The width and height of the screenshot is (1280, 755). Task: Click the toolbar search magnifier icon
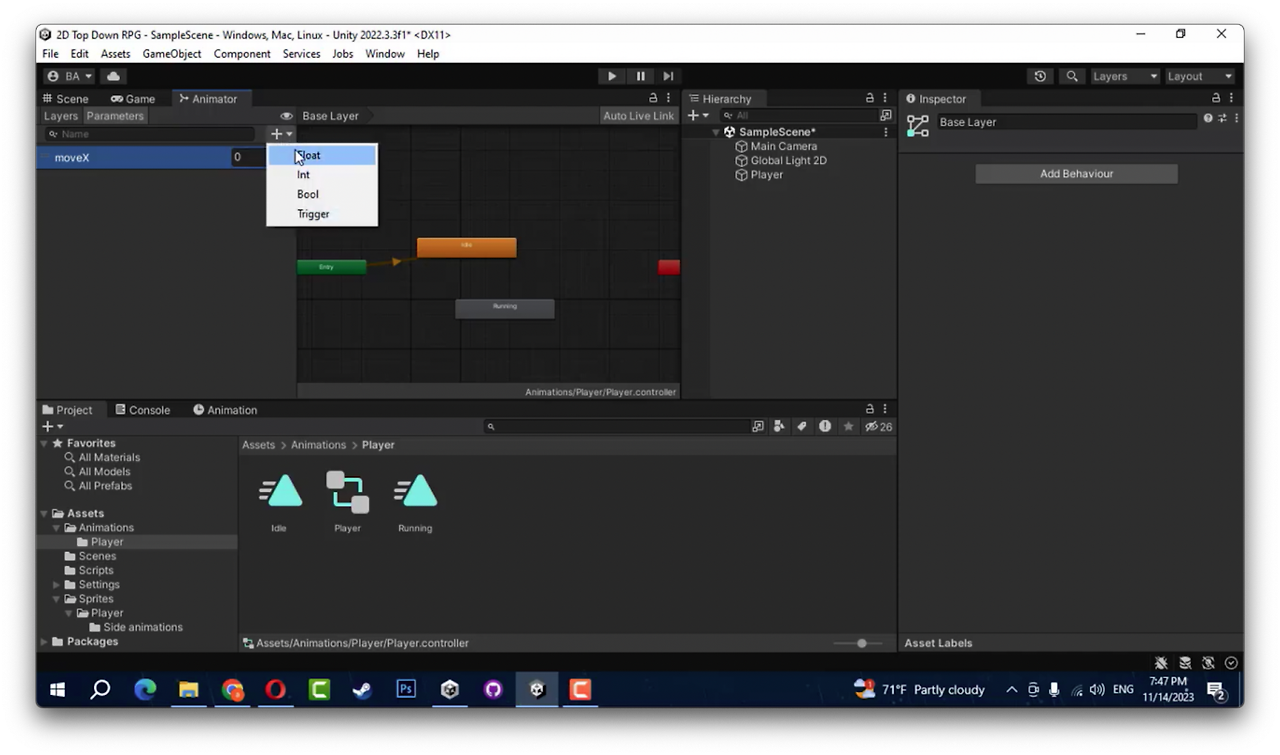click(1072, 76)
